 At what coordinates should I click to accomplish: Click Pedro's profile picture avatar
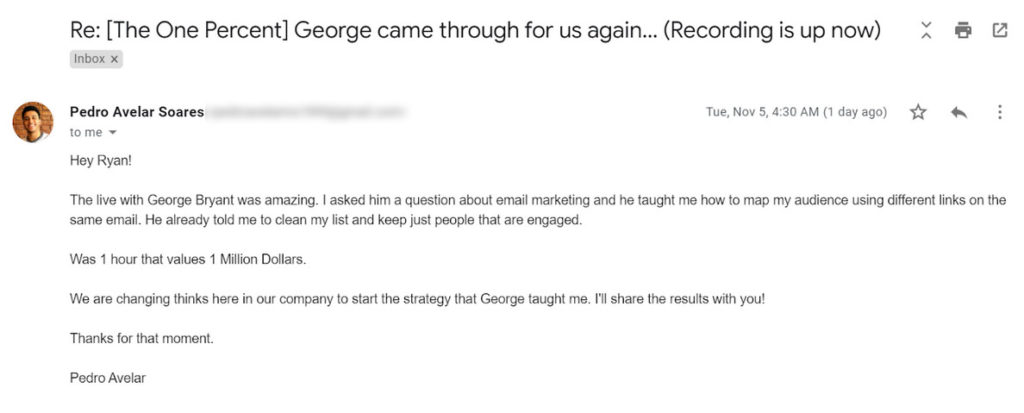(x=32, y=121)
